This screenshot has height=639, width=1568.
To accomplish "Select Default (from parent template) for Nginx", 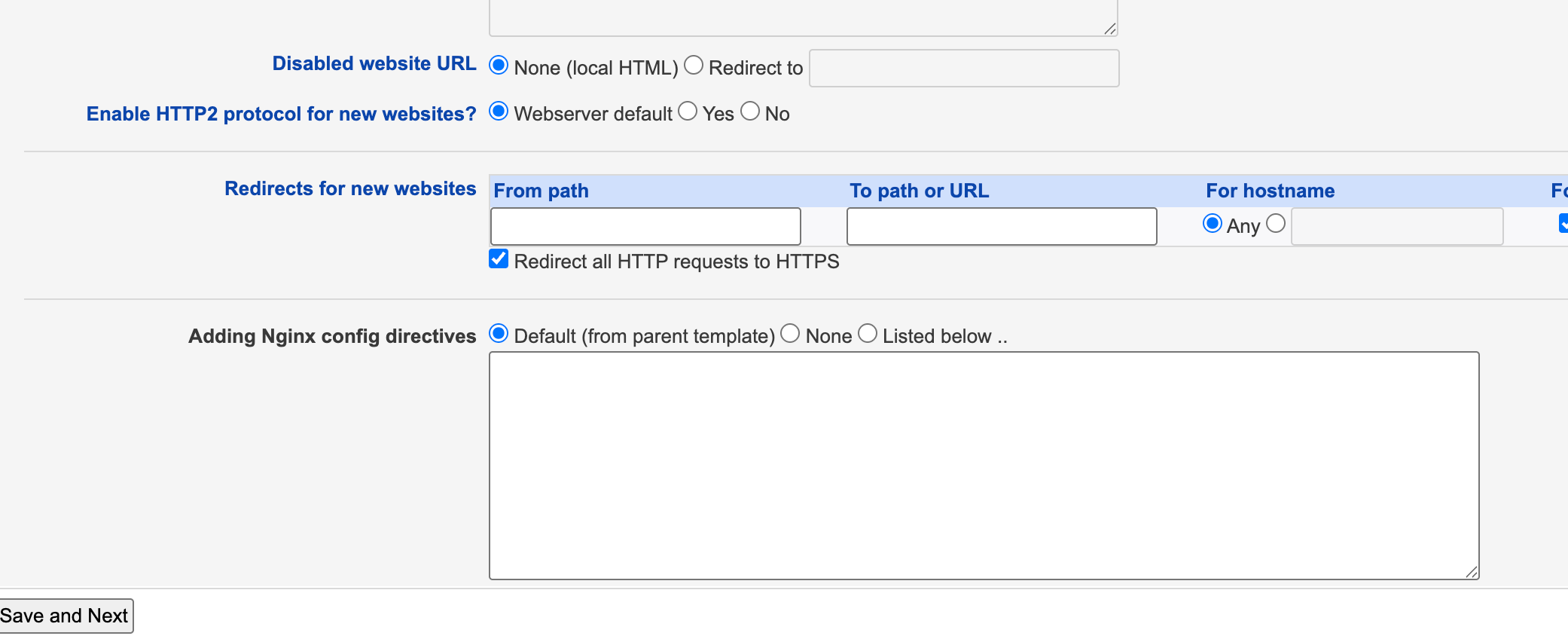I will [499, 334].
